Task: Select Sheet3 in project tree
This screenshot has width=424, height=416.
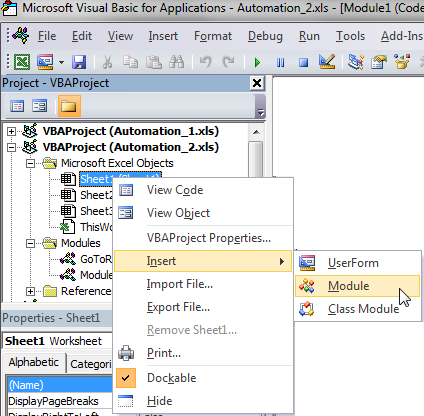Action: pos(96,211)
